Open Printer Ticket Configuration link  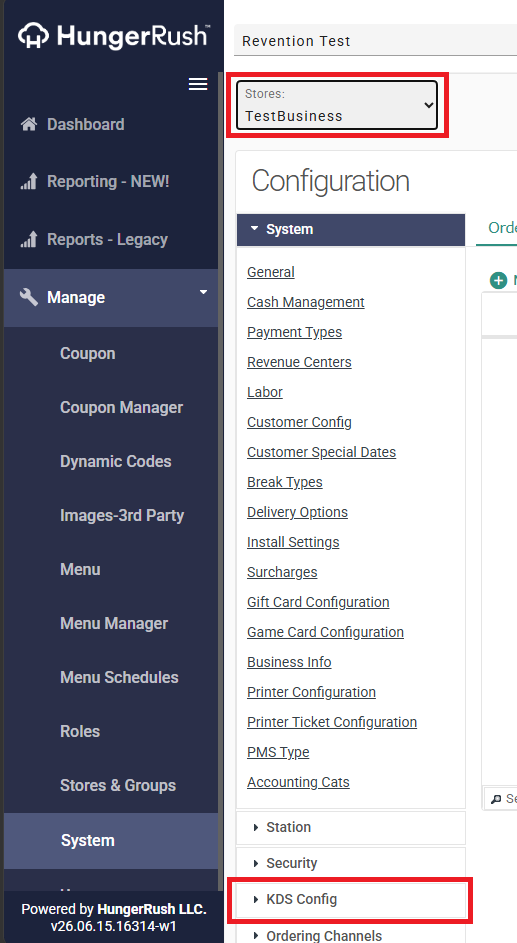[332, 723]
